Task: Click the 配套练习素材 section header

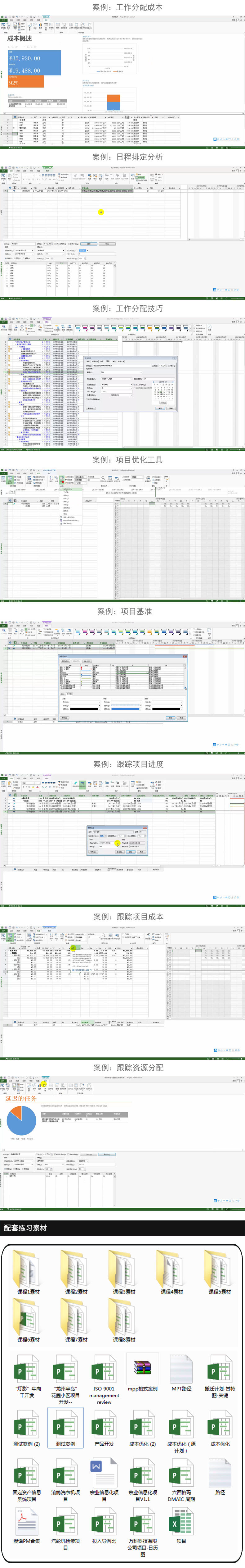Action: coord(25,1228)
